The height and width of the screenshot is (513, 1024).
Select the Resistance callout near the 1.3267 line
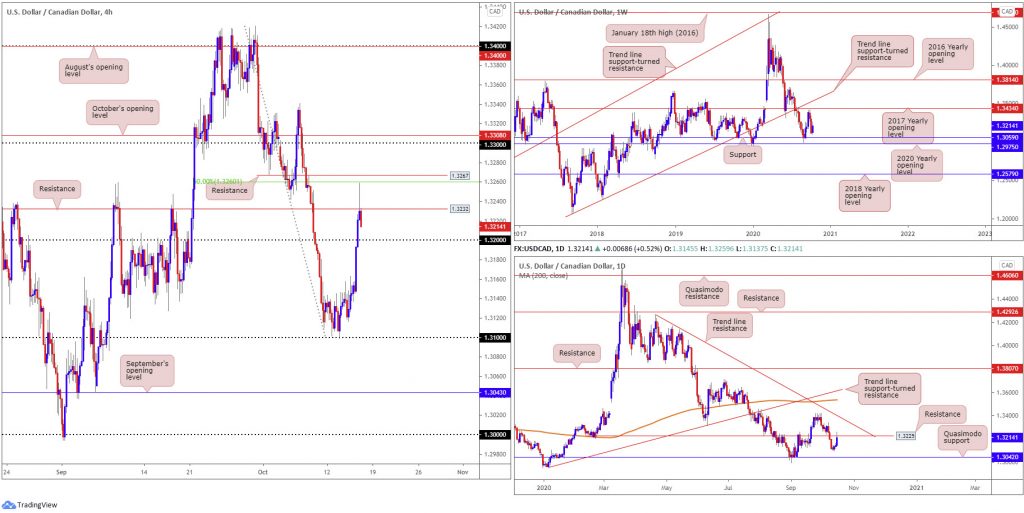coord(228,190)
